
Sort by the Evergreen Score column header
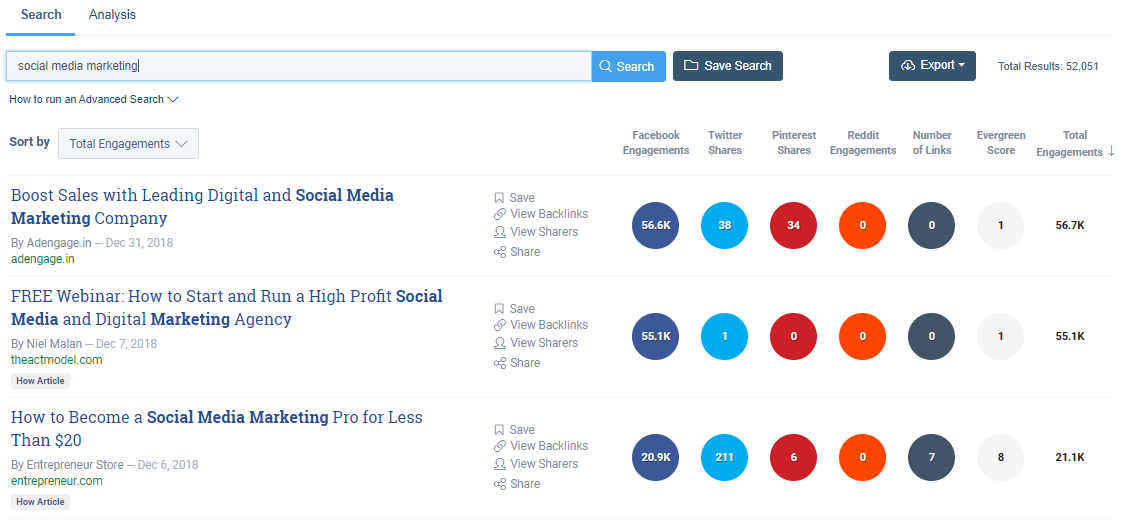[1000, 143]
